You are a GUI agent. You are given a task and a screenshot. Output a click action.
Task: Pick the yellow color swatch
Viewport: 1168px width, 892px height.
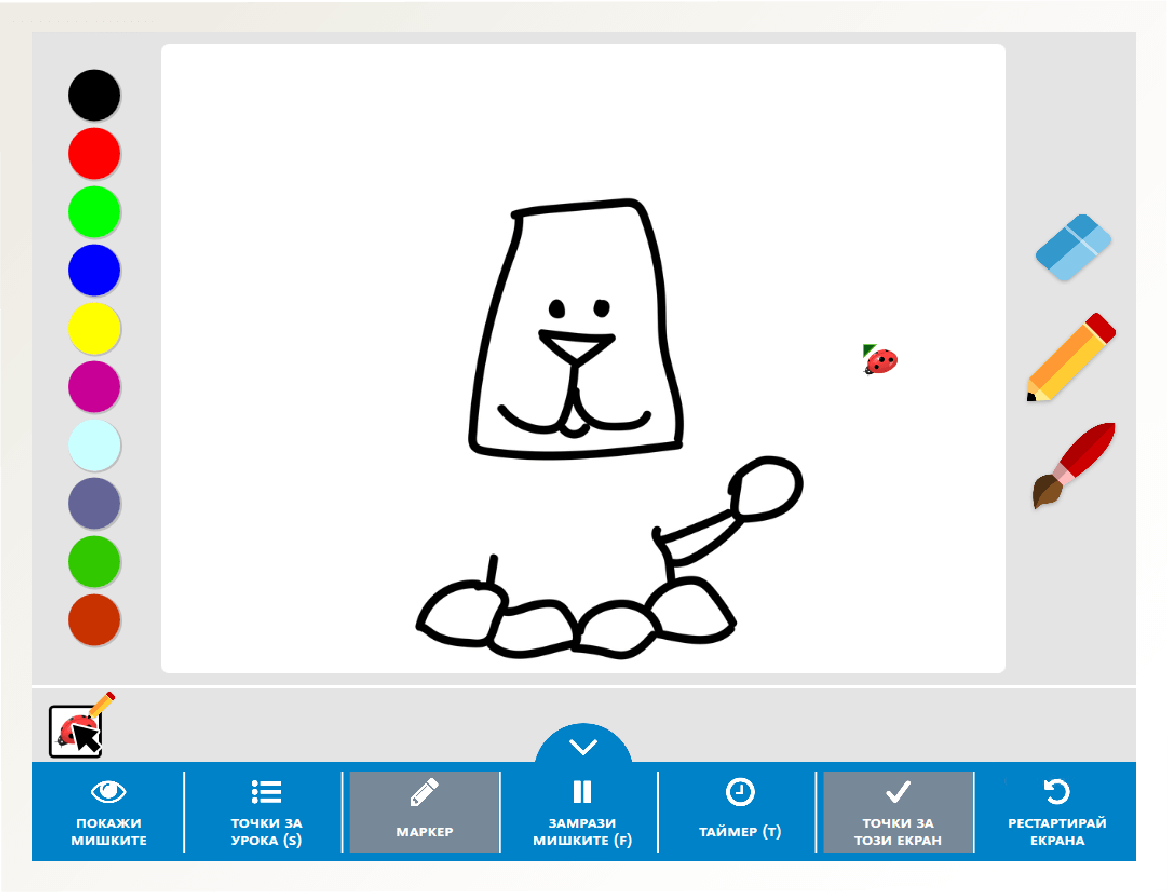click(94, 328)
